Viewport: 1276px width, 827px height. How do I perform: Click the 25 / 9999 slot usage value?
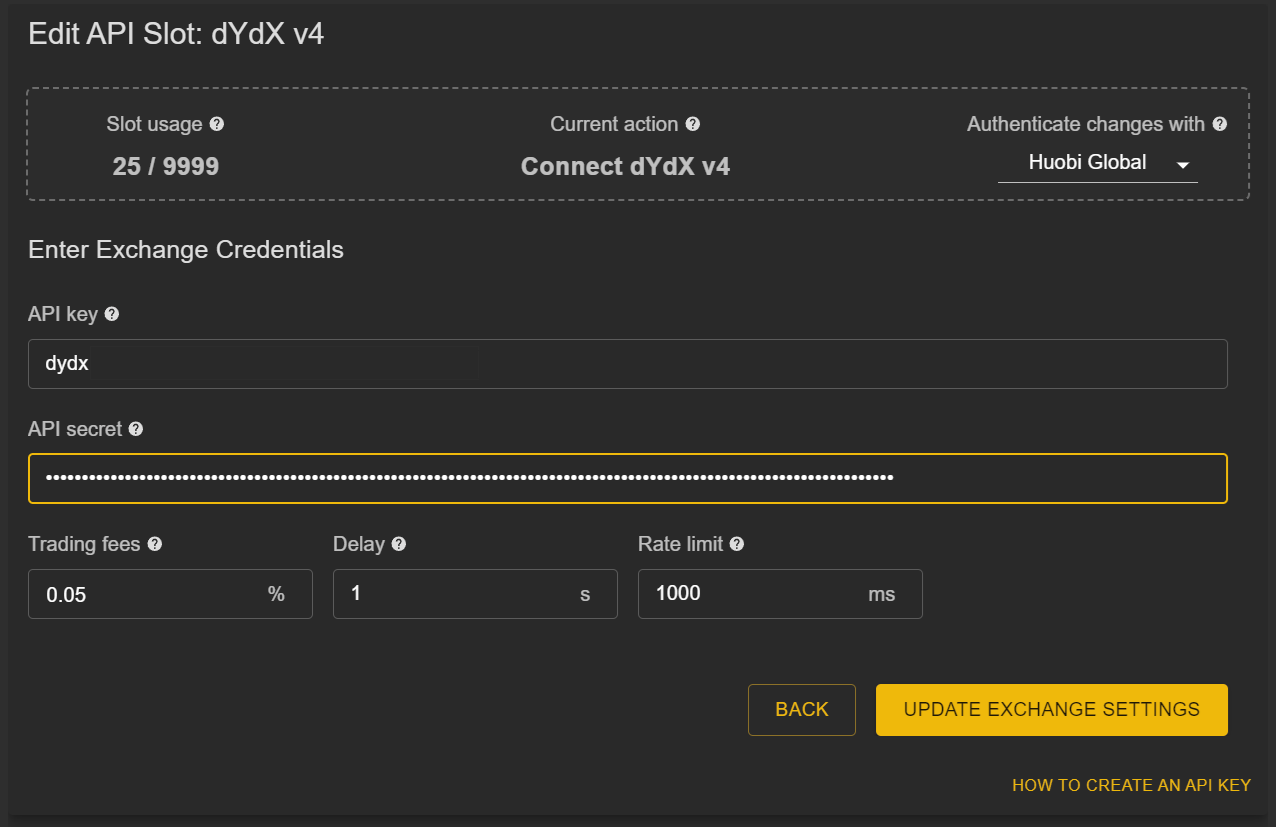166,167
